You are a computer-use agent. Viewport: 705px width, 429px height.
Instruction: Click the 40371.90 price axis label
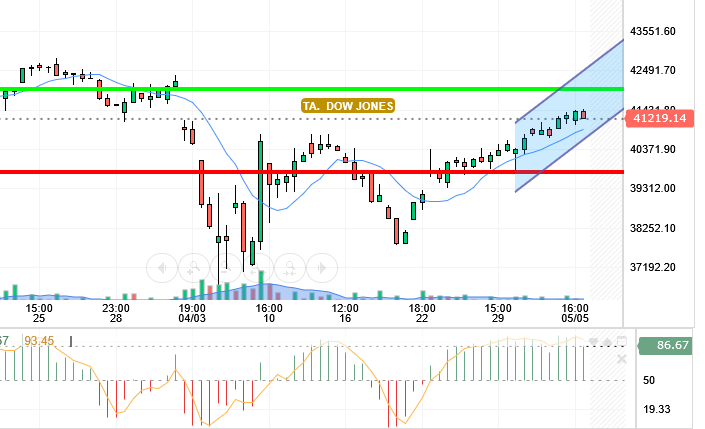click(653, 149)
